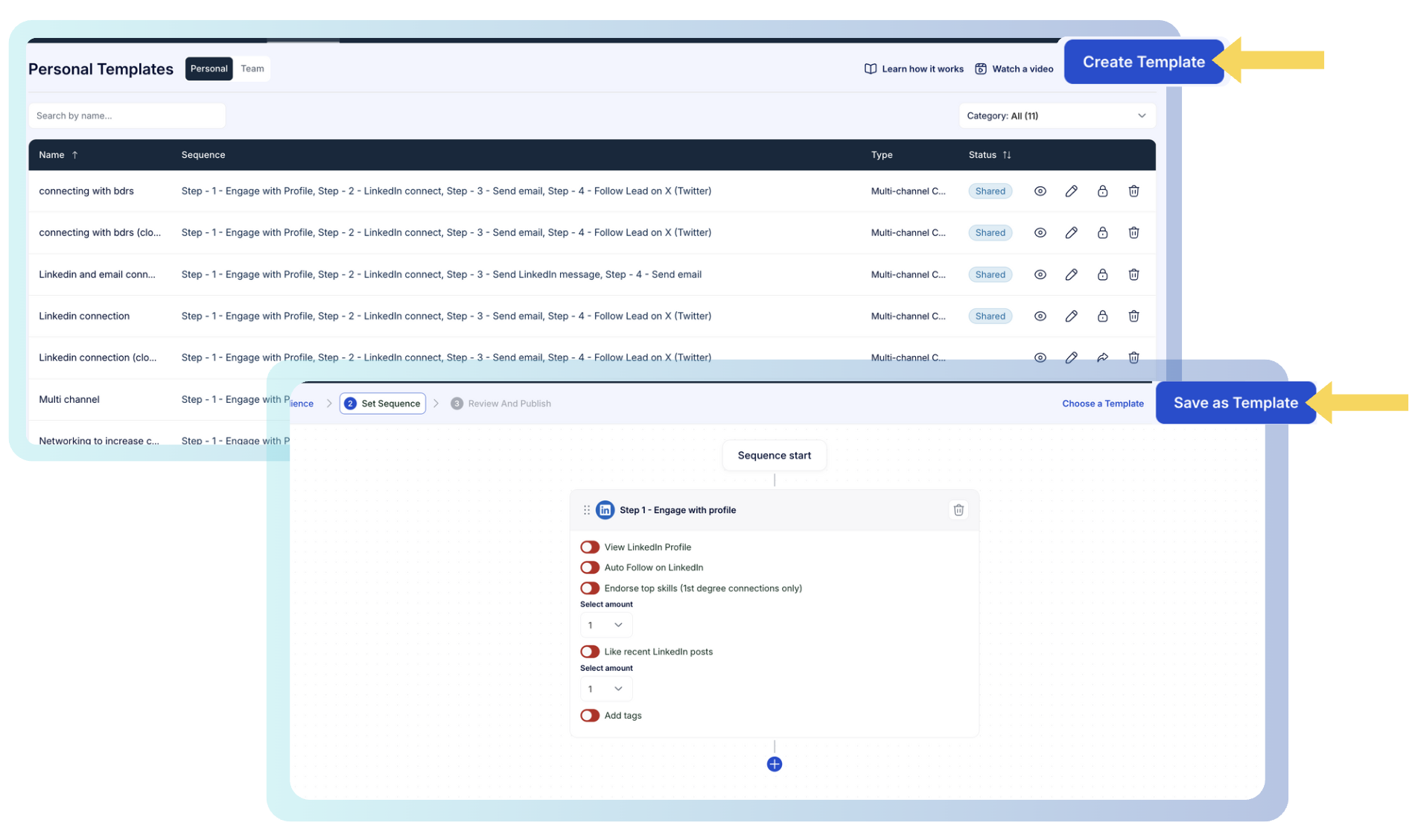
Task: Delete 'connecting with bdrs (clo...' template
Action: click(x=1134, y=233)
